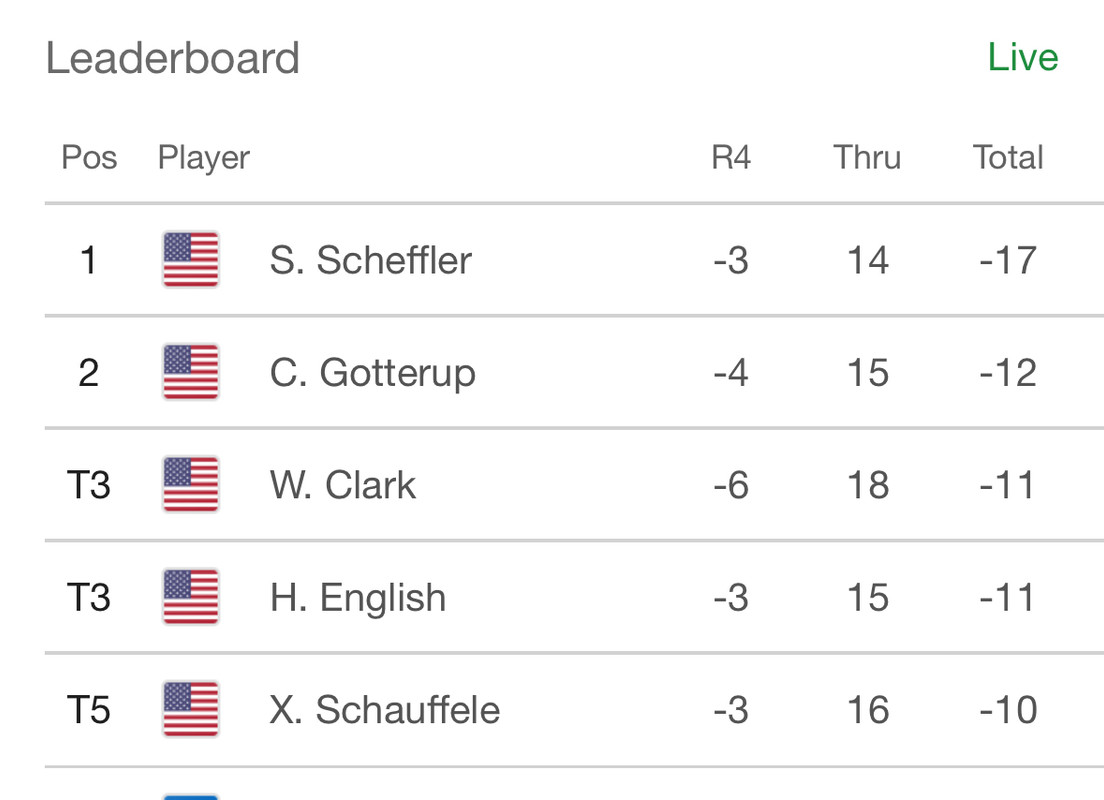Click the US flag beside X. Schauffele
The height and width of the screenshot is (800, 1104).
tap(190, 710)
